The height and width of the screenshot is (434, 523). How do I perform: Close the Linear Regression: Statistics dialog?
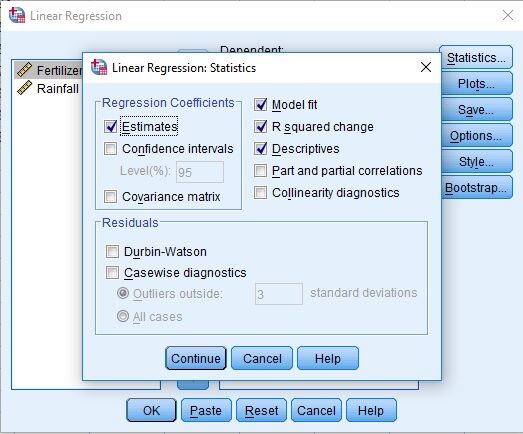426,67
